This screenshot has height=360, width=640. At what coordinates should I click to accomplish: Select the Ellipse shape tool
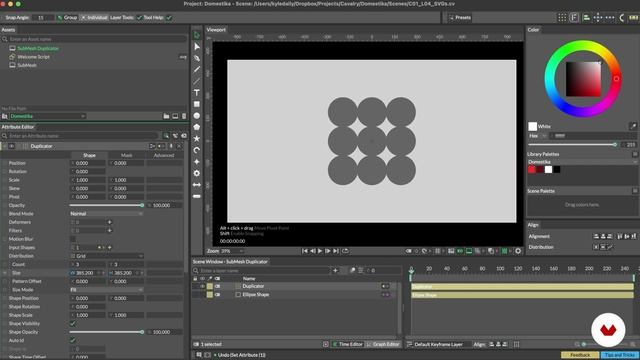coord(197,116)
